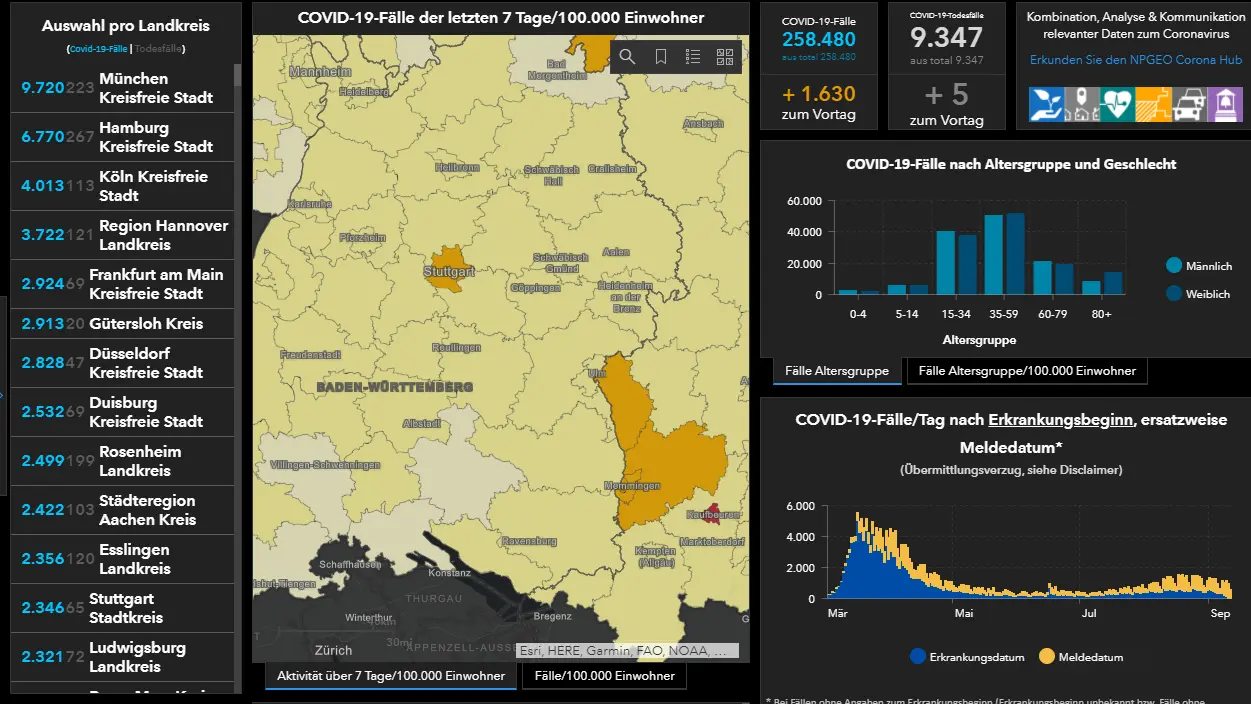Select Gütersloh Kreis list entry

(122, 323)
